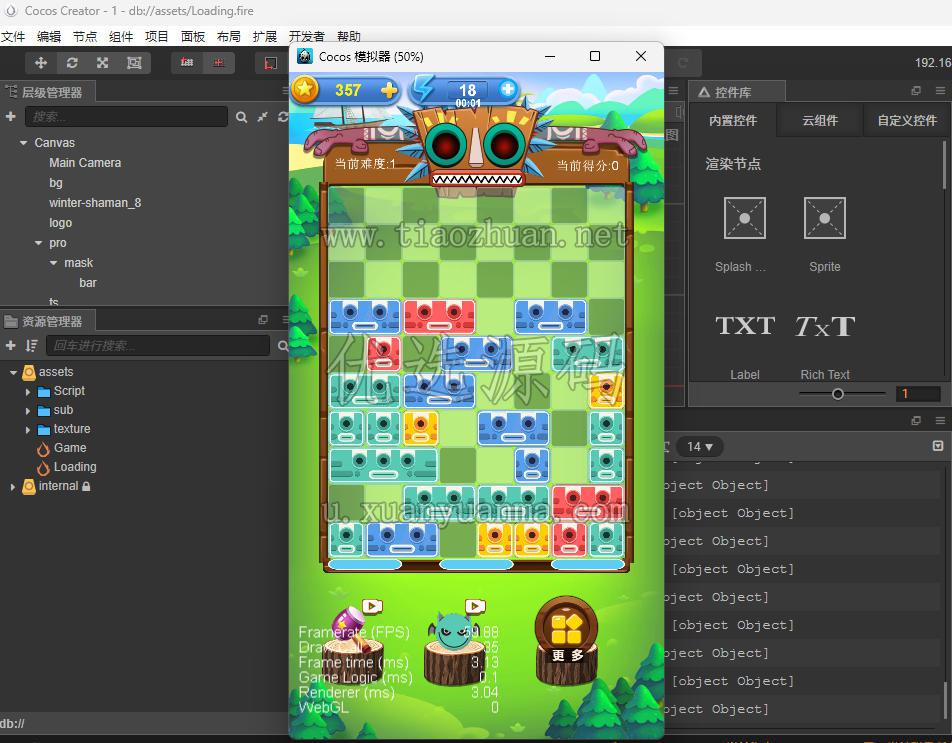Select the Main Camera node
This screenshot has height=743, width=952.
tap(85, 163)
